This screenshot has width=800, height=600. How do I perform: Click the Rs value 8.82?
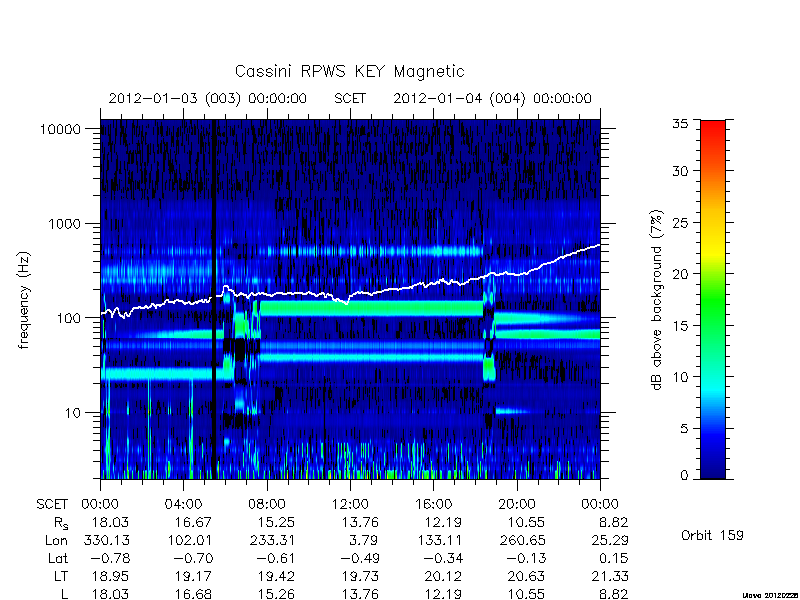click(613, 522)
